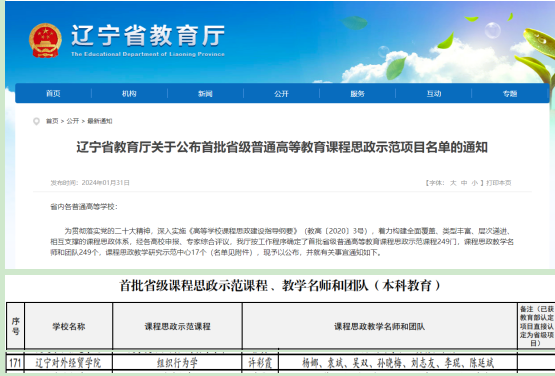Click the 备注 column header
The width and height of the screenshot is (555, 376).
pos(536,326)
